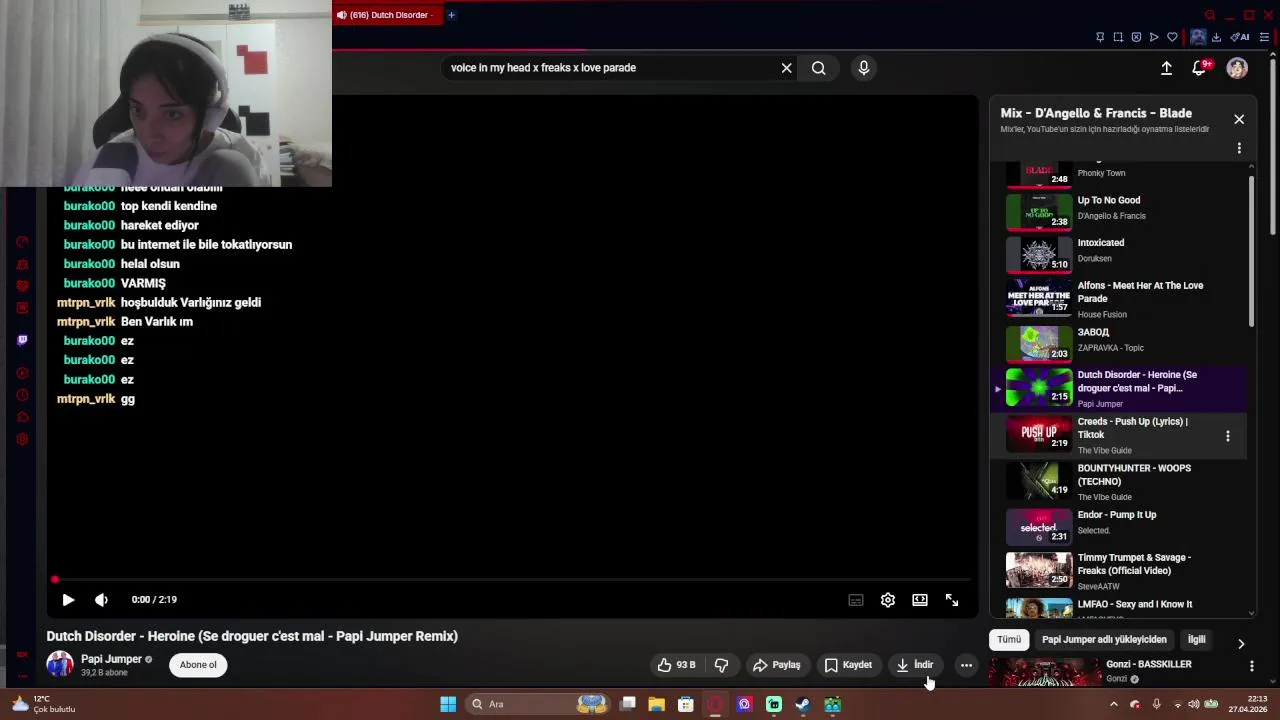
Task: Open the browser AI assistant button
Action: 1240,37
